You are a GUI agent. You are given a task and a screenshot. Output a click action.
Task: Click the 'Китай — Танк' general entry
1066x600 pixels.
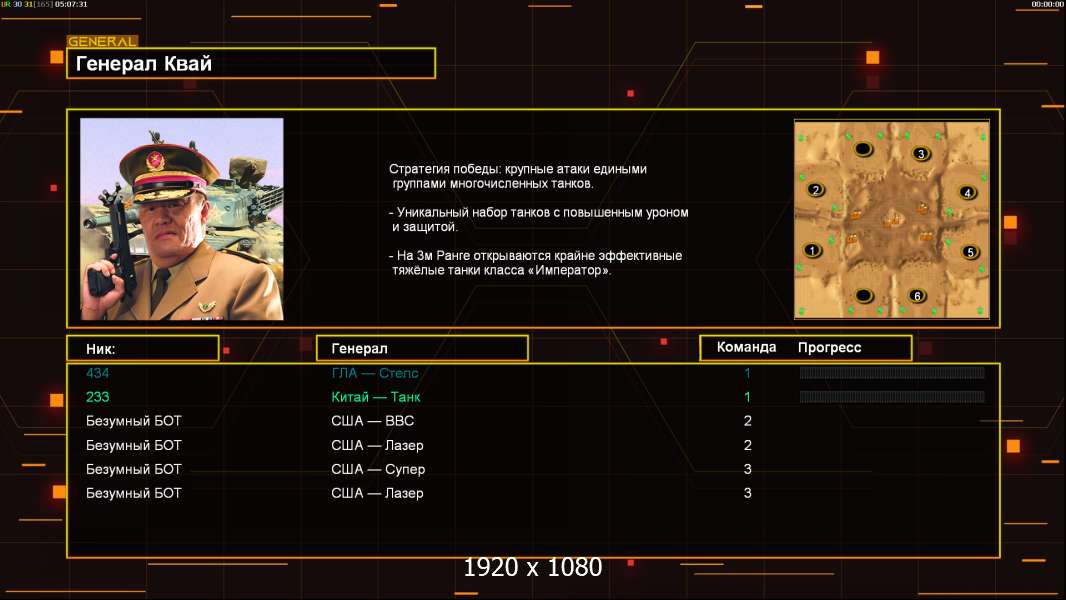pos(375,397)
